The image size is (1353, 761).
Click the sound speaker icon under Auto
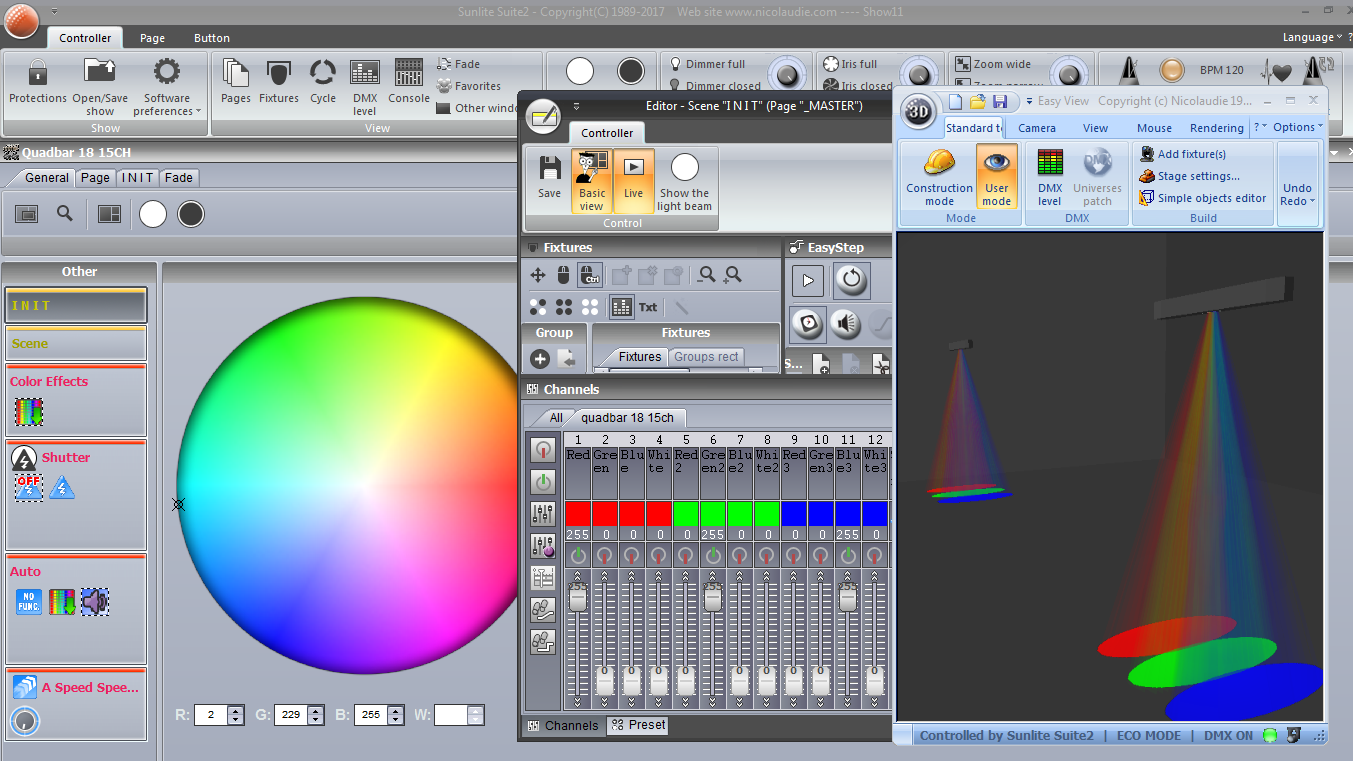(x=95, y=602)
